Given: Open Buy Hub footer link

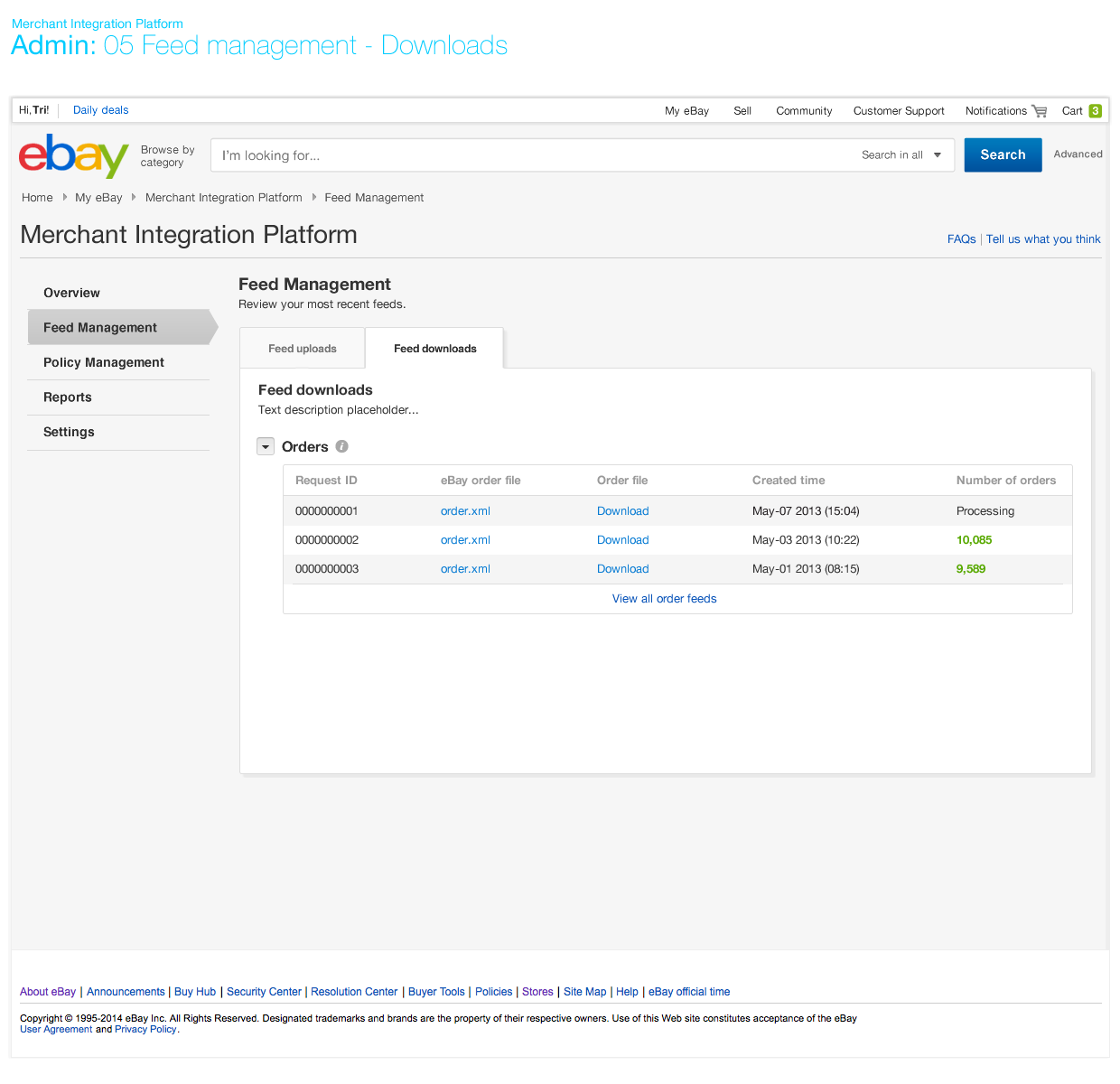Looking at the screenshot, I should (x=195, y=992).
